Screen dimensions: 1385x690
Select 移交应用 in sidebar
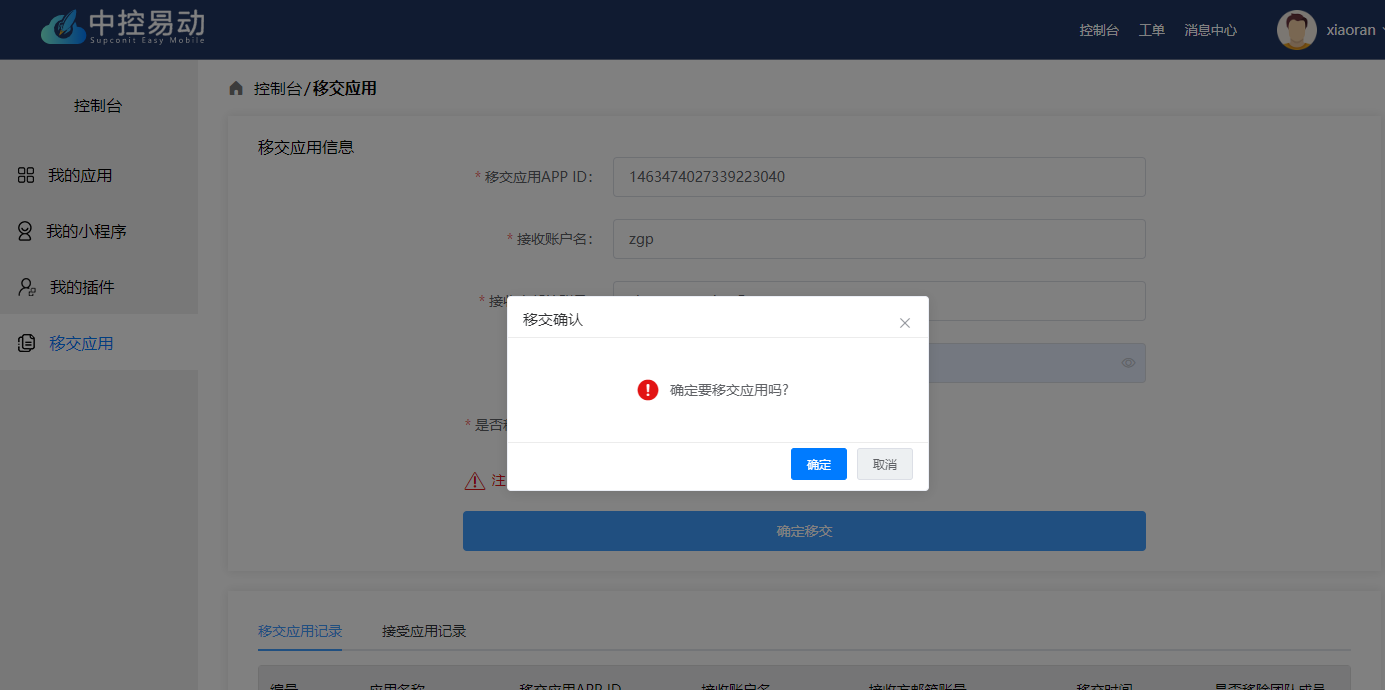coord(81,343)
